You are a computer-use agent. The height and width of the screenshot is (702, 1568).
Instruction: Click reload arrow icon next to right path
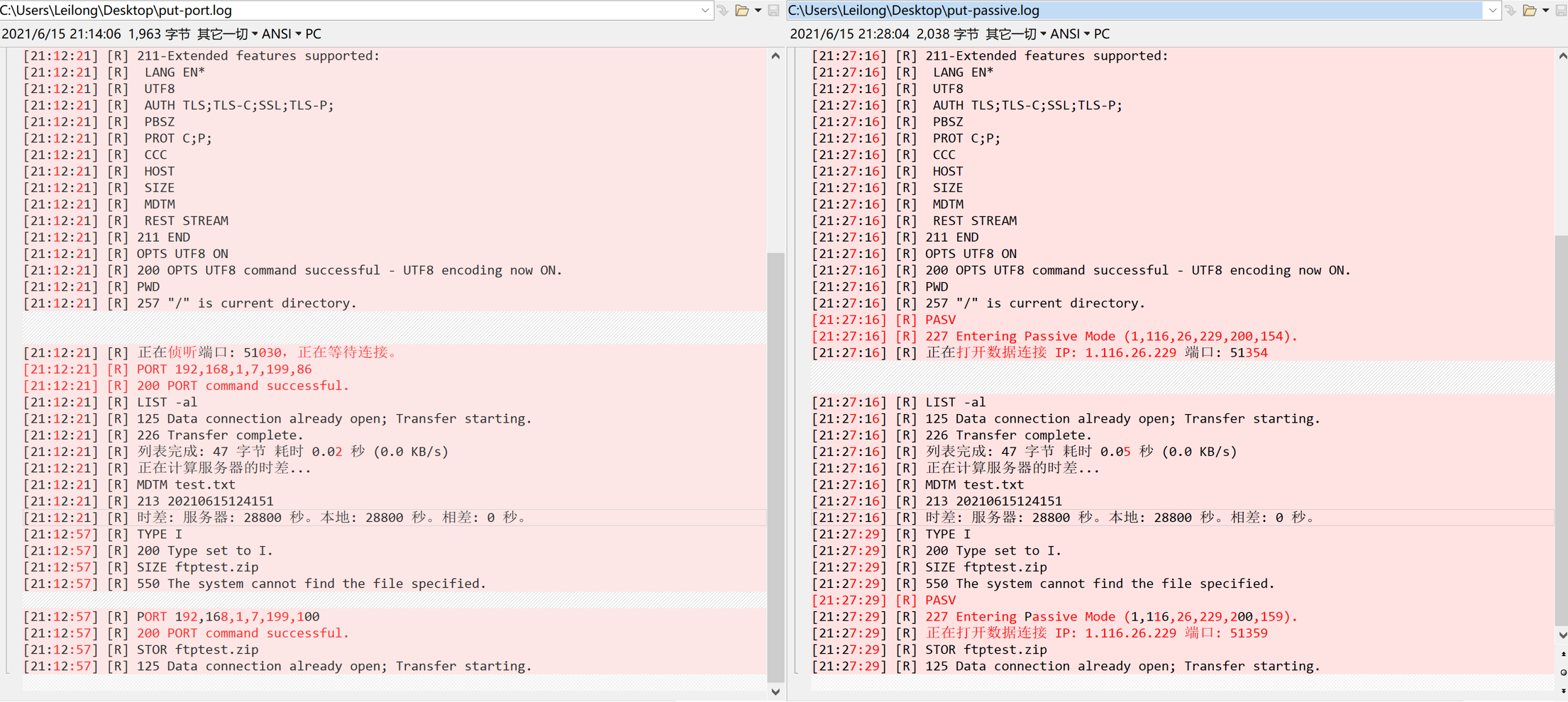pos(1511,11)
